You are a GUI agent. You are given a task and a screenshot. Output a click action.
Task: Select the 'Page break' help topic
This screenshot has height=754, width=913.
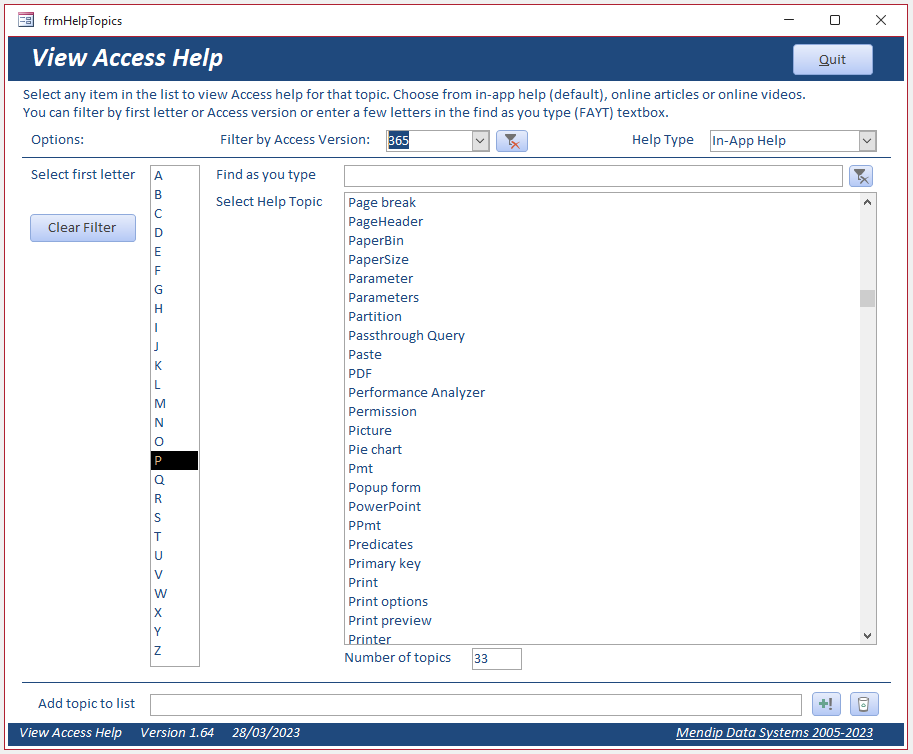point(602,203)
